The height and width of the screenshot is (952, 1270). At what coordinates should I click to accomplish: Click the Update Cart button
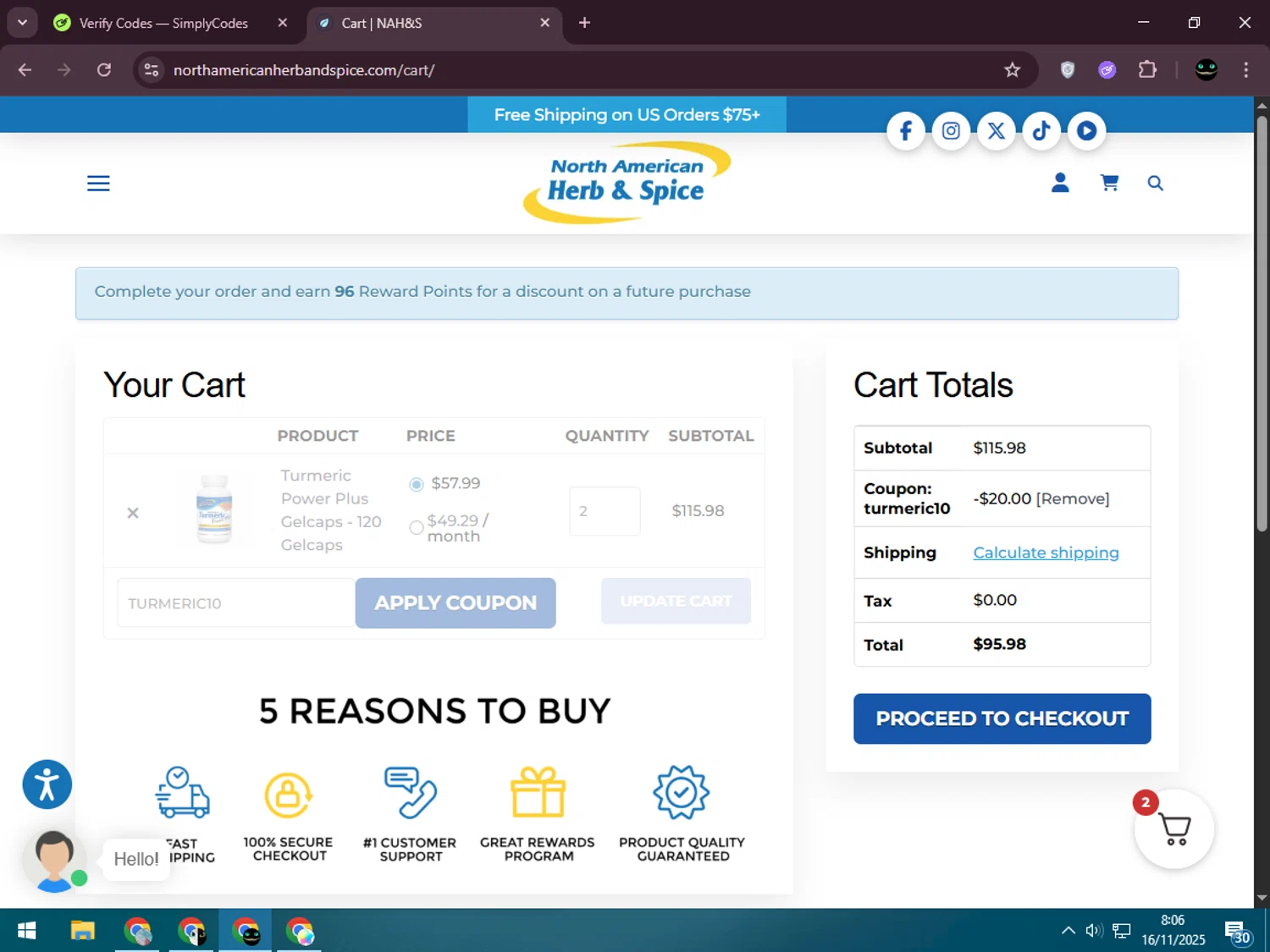click(676, 601)
